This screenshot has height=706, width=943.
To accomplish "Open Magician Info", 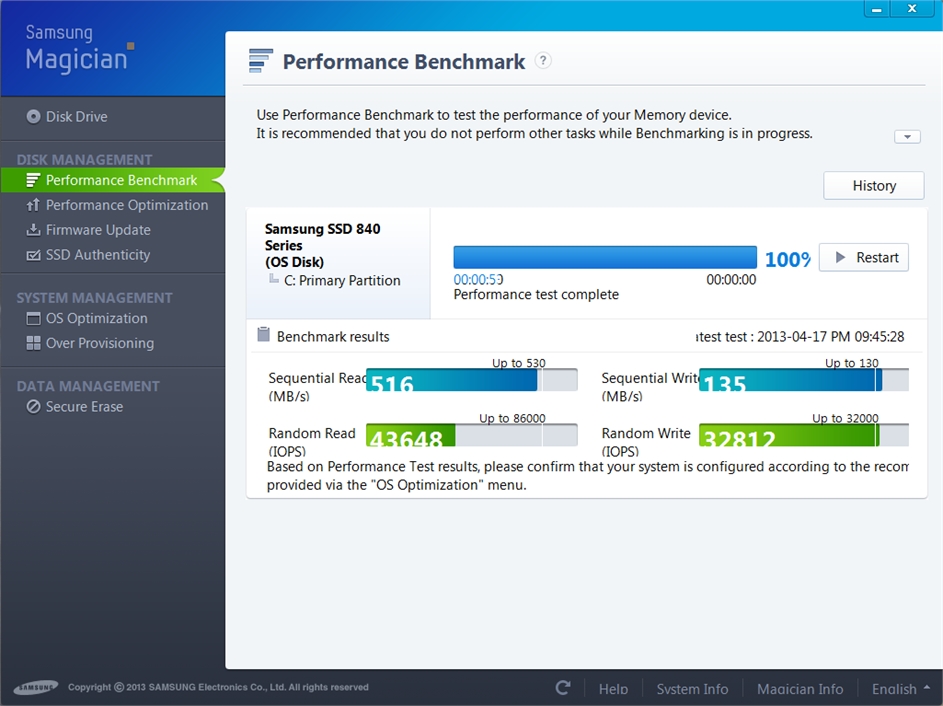I will pyautogui.click(x=799, y=689).
